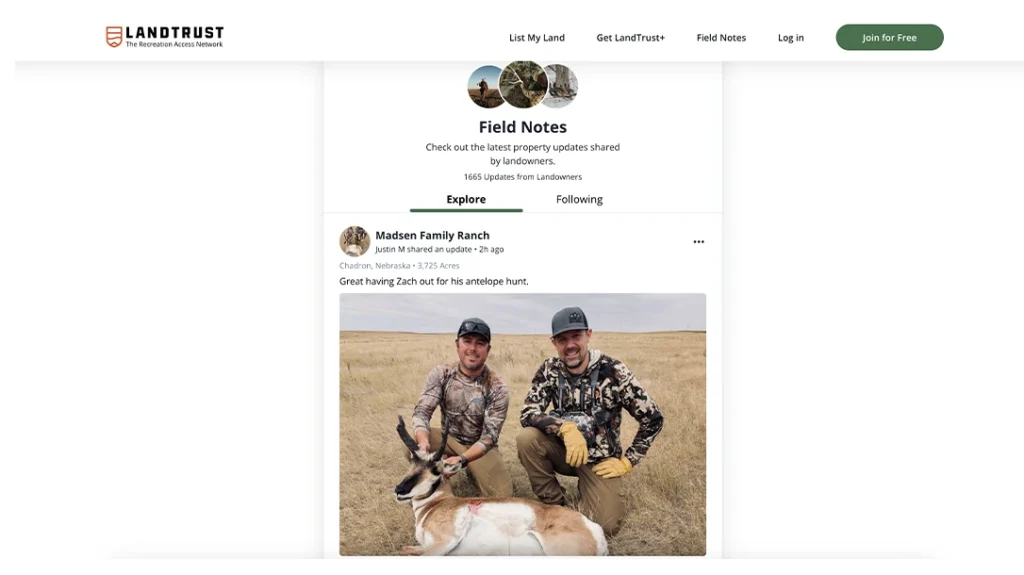Click the LandTrust shield logo icon
1024x575 pixels.
coord(114,37)
